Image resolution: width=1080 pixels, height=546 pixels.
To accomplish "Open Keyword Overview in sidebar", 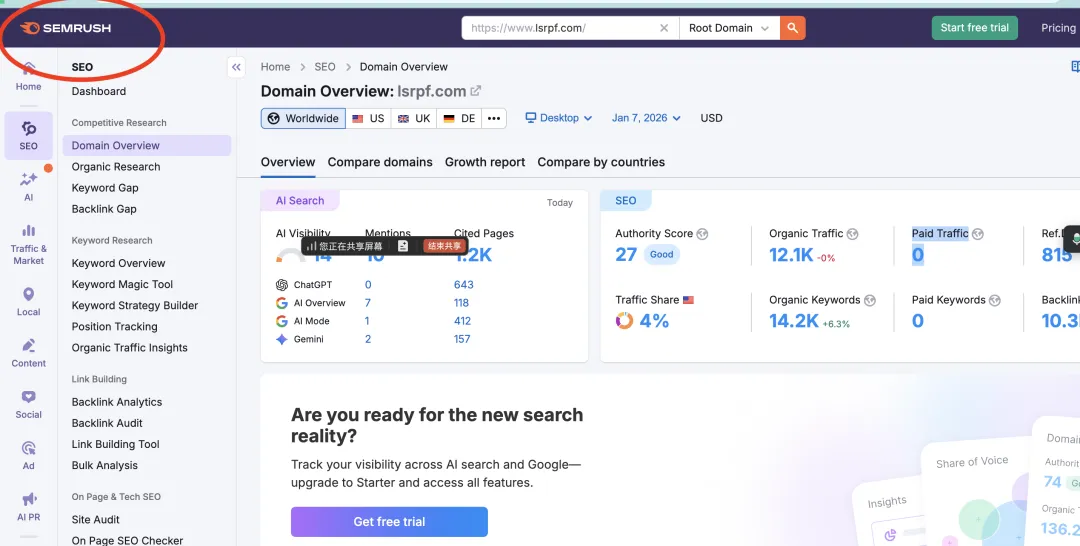I will (x=118, y=263).
